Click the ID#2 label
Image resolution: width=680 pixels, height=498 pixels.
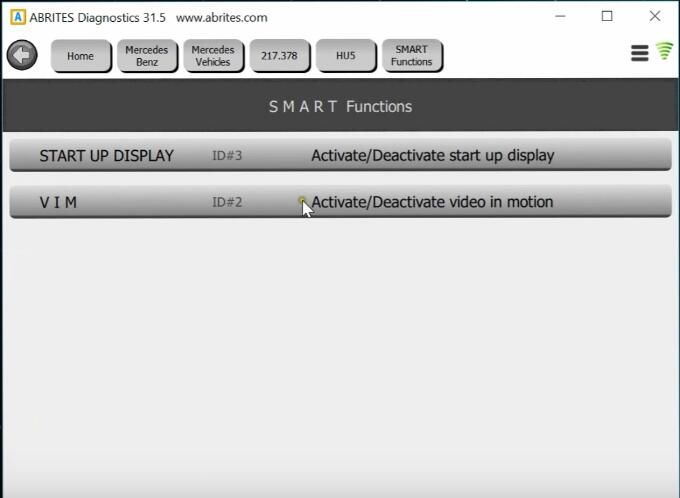click(227, 202)
